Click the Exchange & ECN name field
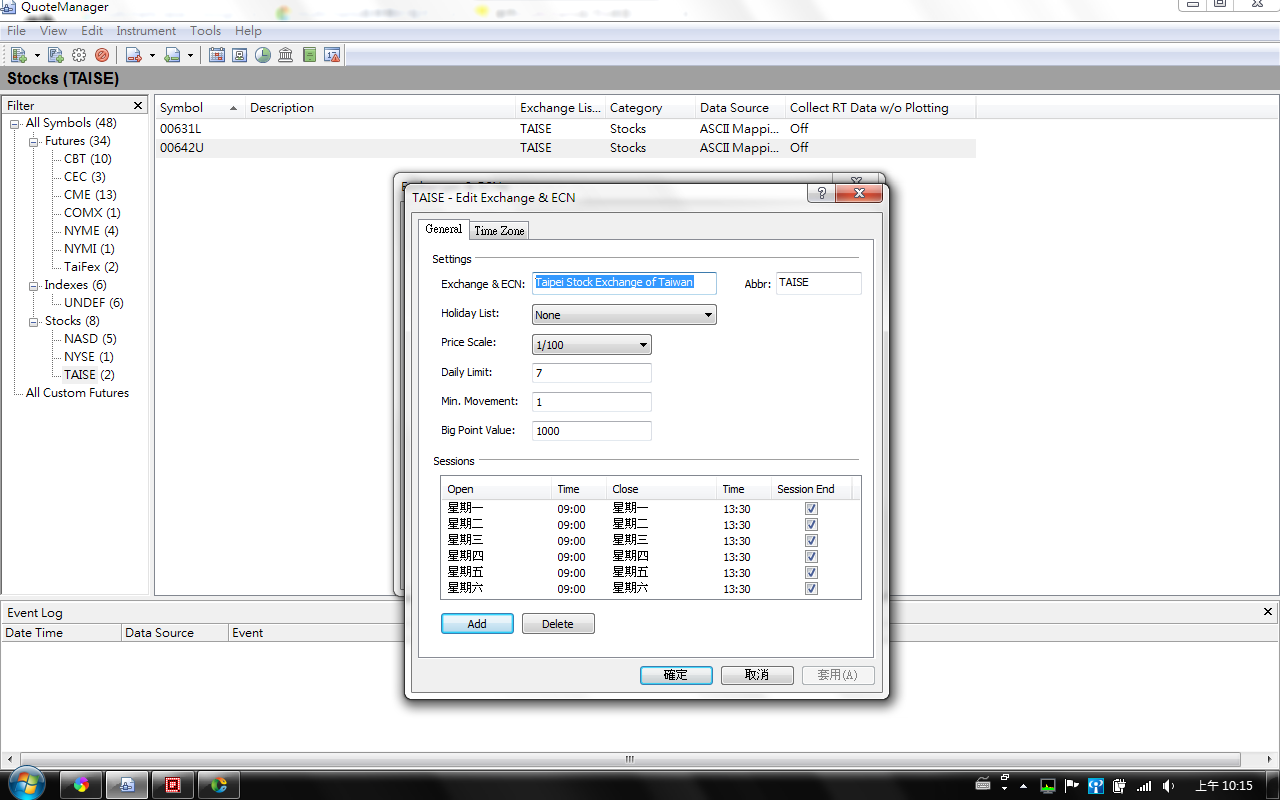The image size is (1280, 800). coord(624,283)
